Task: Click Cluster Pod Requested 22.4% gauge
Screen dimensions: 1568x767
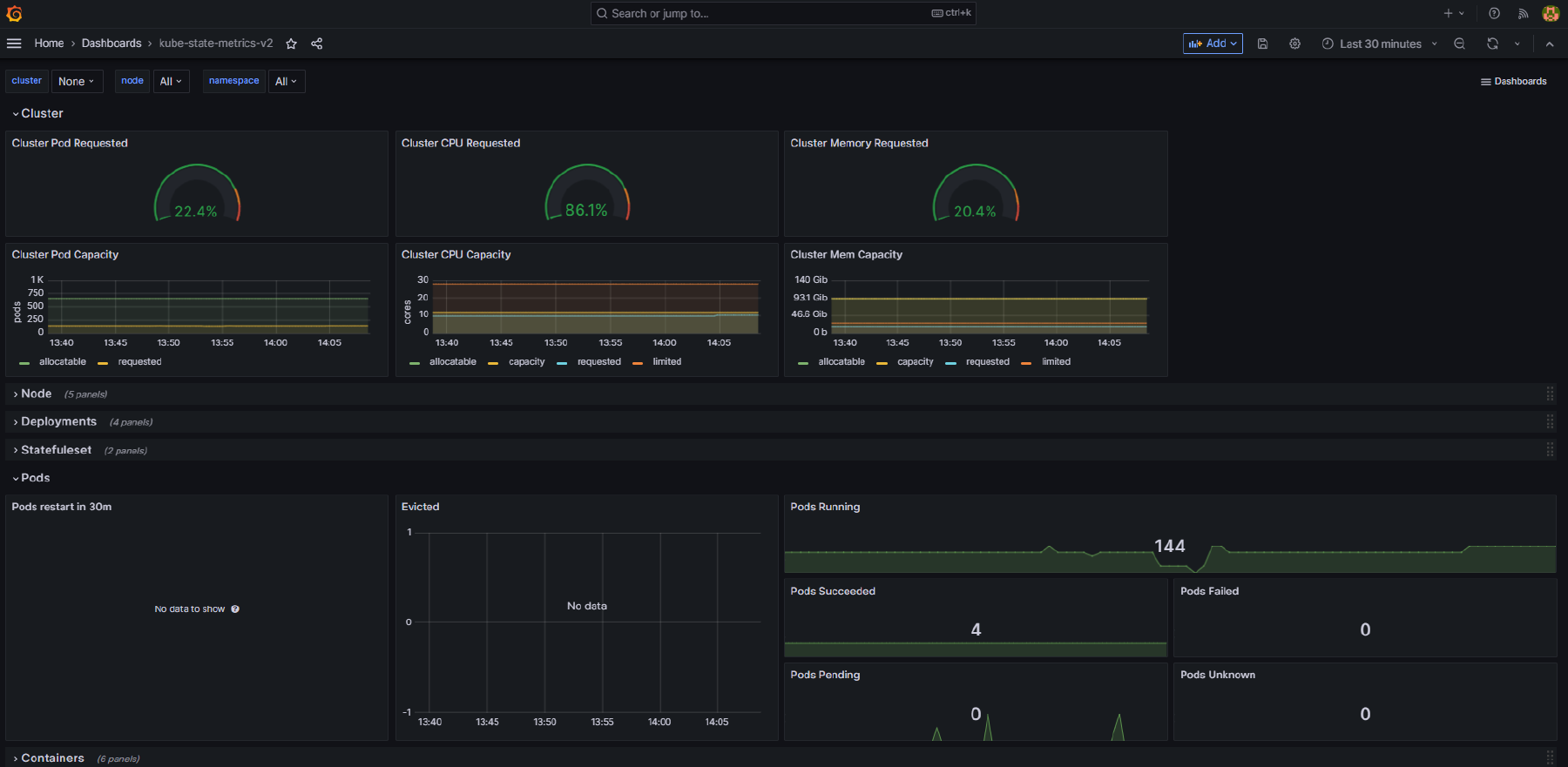Action: (x=197, y=194)
